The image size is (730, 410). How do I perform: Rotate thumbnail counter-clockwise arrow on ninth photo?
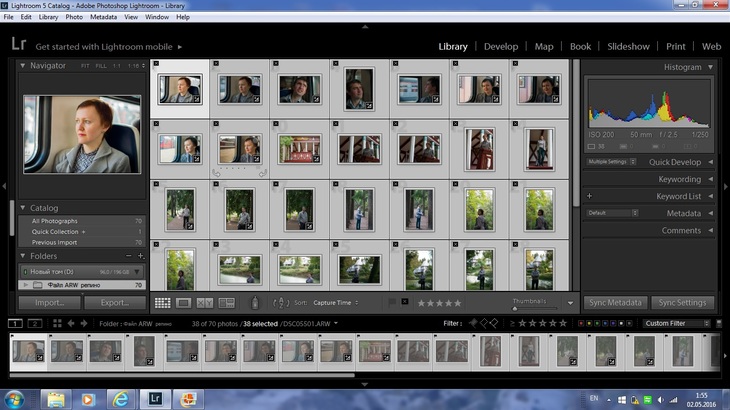click(216, 173)
